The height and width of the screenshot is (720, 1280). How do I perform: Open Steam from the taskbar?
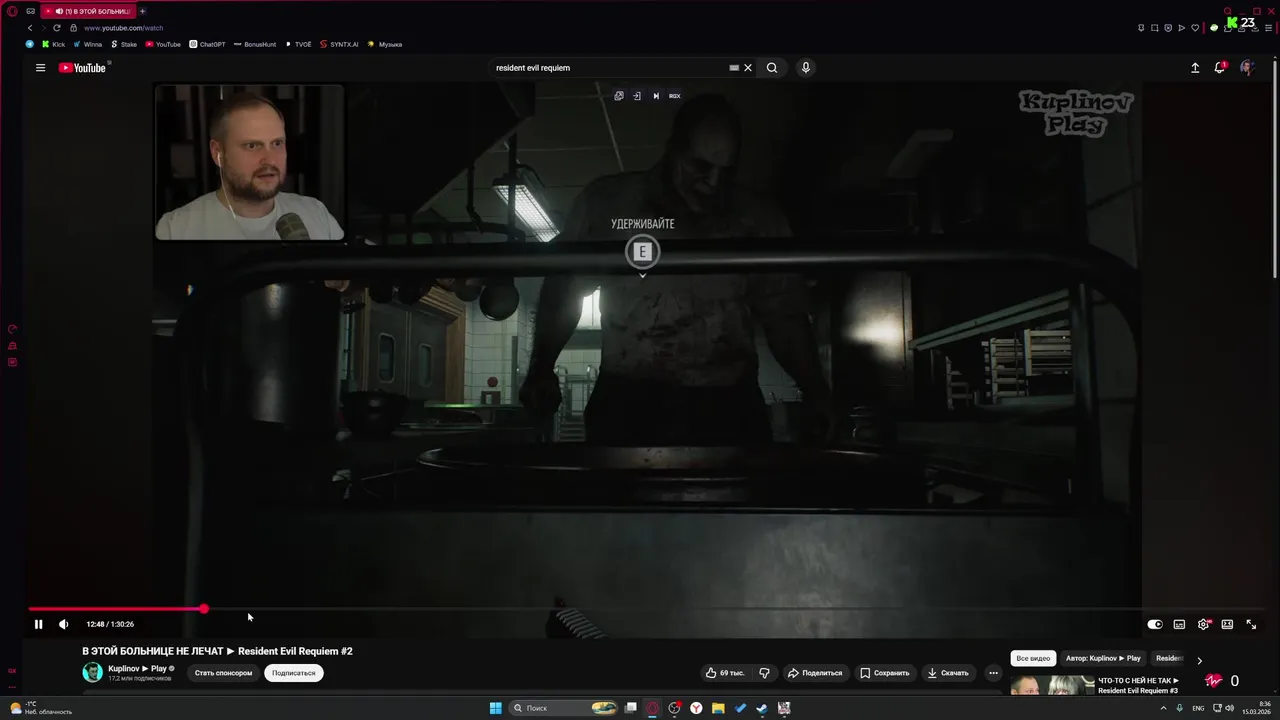click(x=762, y=708)
